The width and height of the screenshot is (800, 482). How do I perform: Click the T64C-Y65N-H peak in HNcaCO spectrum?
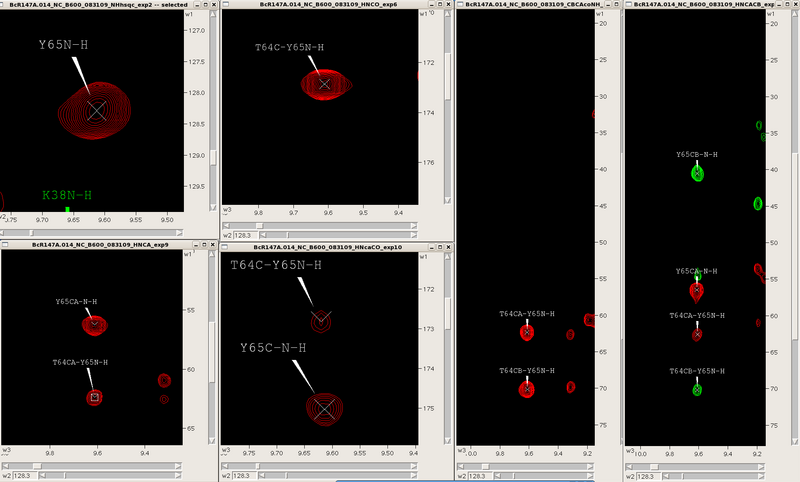pyautogui.click(x=321, y=322)
